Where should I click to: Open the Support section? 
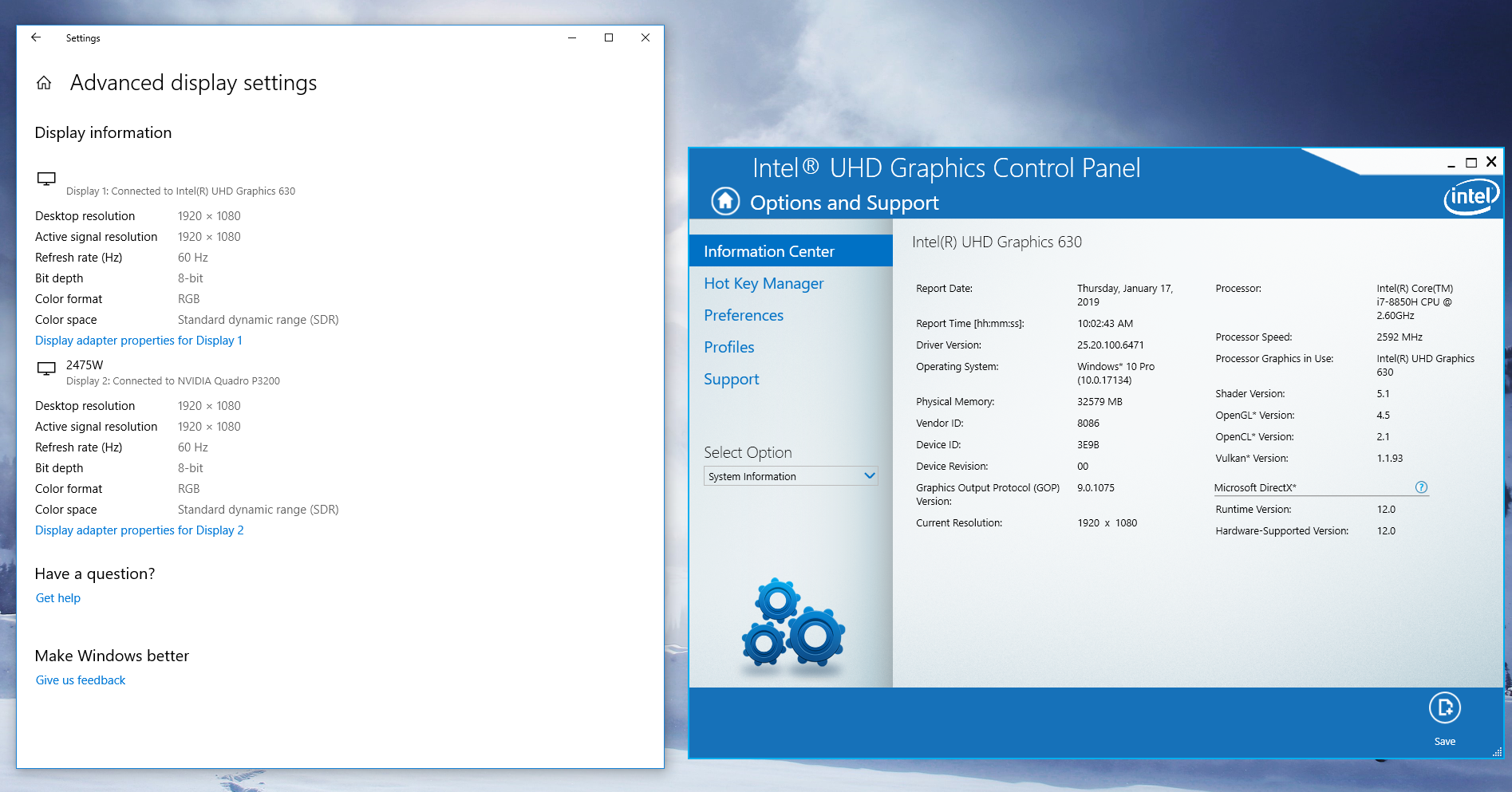(x=732, y=379)
